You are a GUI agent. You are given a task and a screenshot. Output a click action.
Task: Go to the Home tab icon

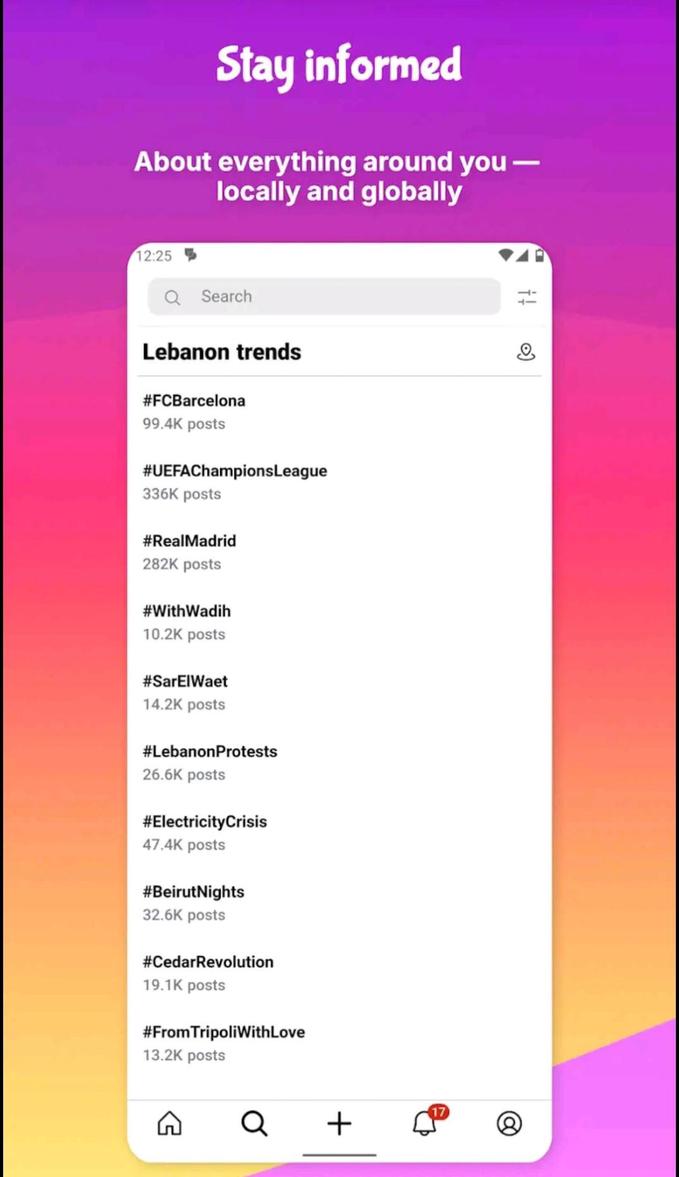tap(170, 1123)
